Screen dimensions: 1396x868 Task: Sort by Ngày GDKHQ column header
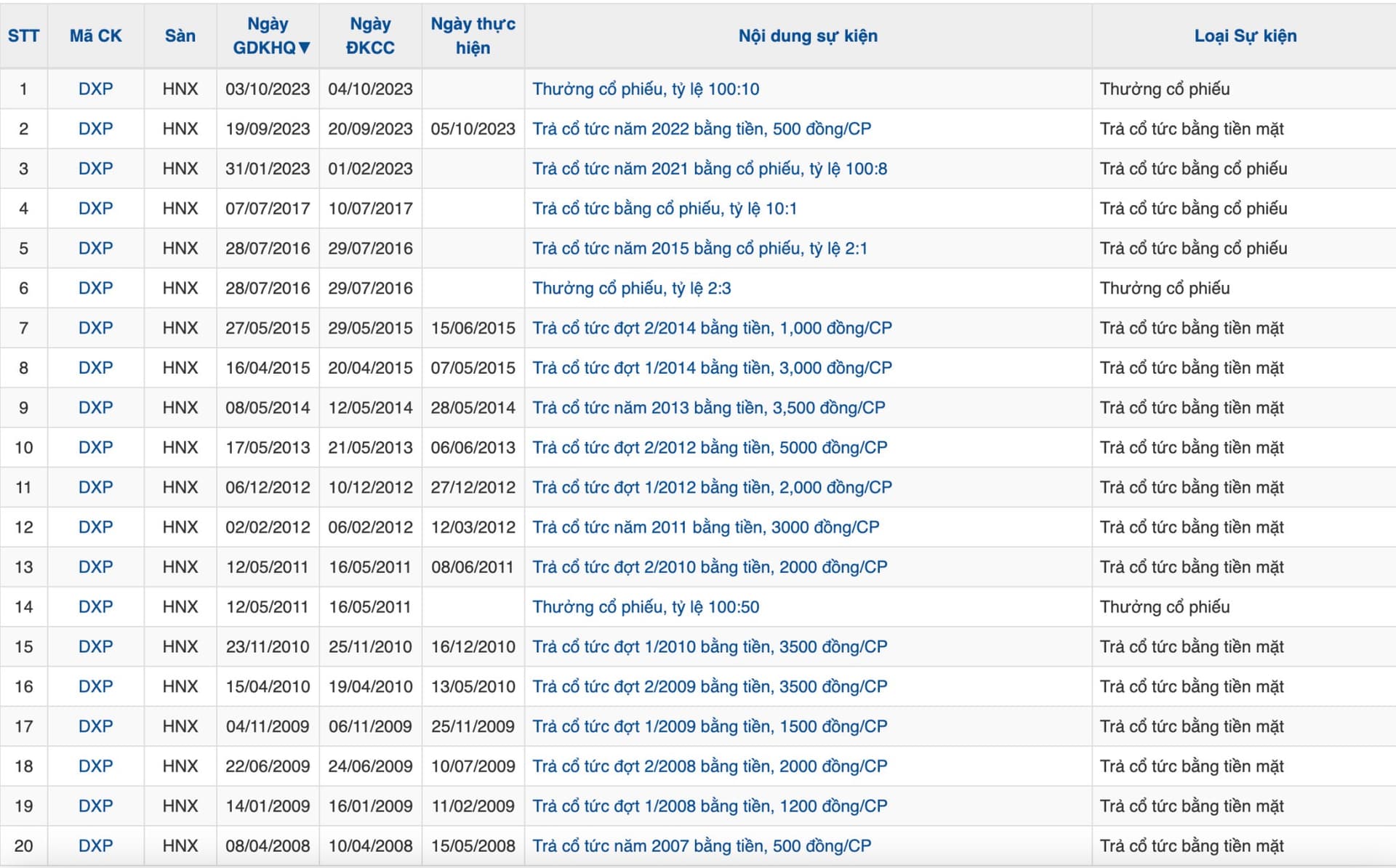click(268, 36)
